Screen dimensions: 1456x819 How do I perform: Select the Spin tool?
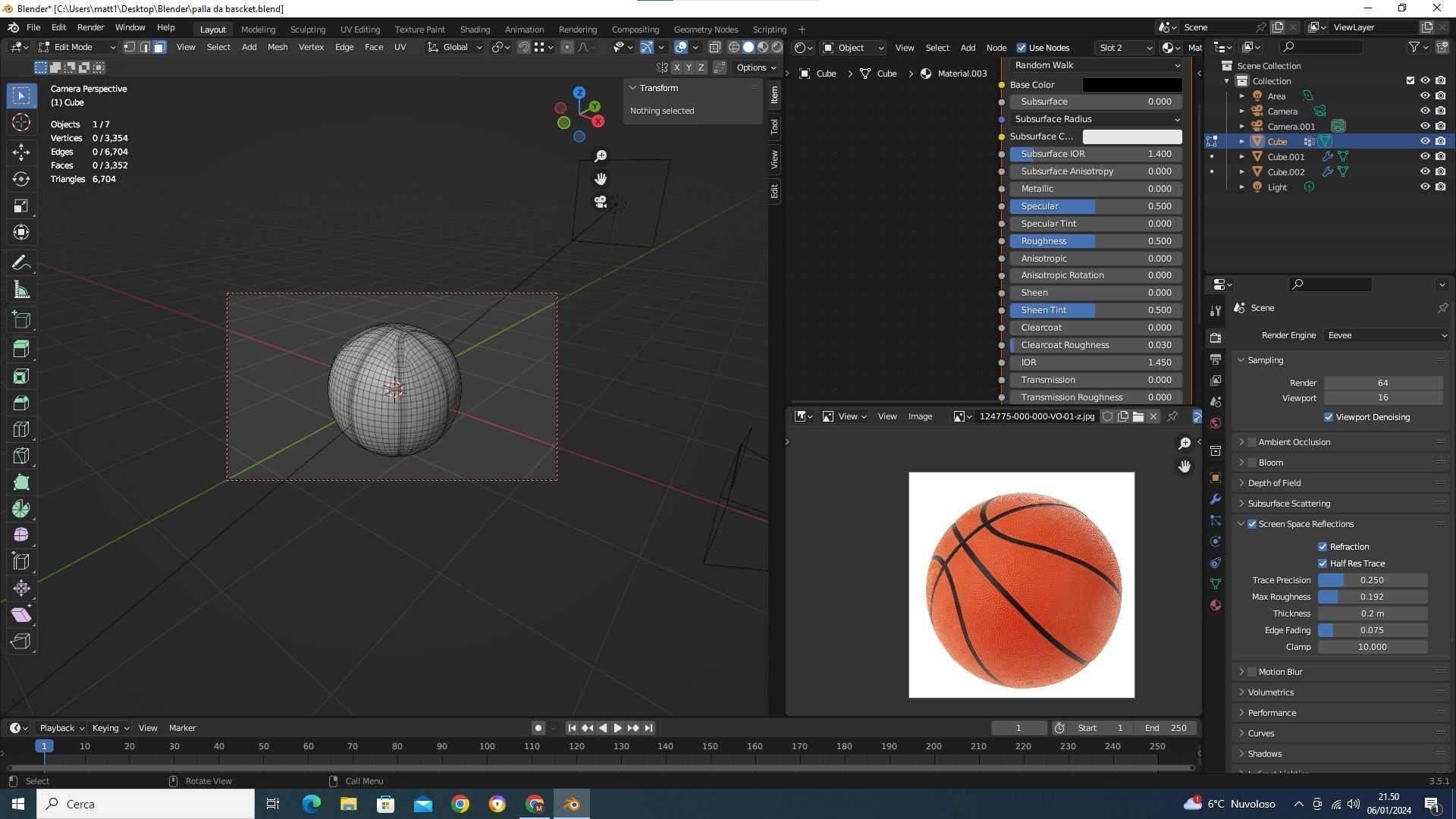coord(21,509)
